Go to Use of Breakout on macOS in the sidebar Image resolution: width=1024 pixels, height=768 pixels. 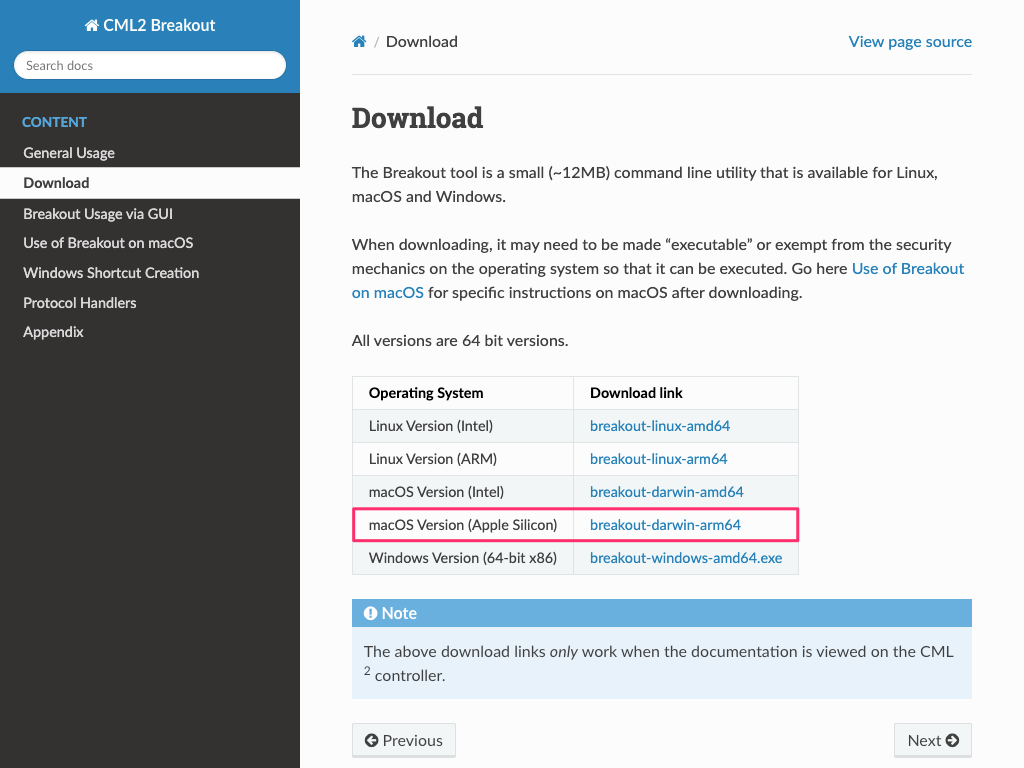pyautogui.click(x=150, y=243)
